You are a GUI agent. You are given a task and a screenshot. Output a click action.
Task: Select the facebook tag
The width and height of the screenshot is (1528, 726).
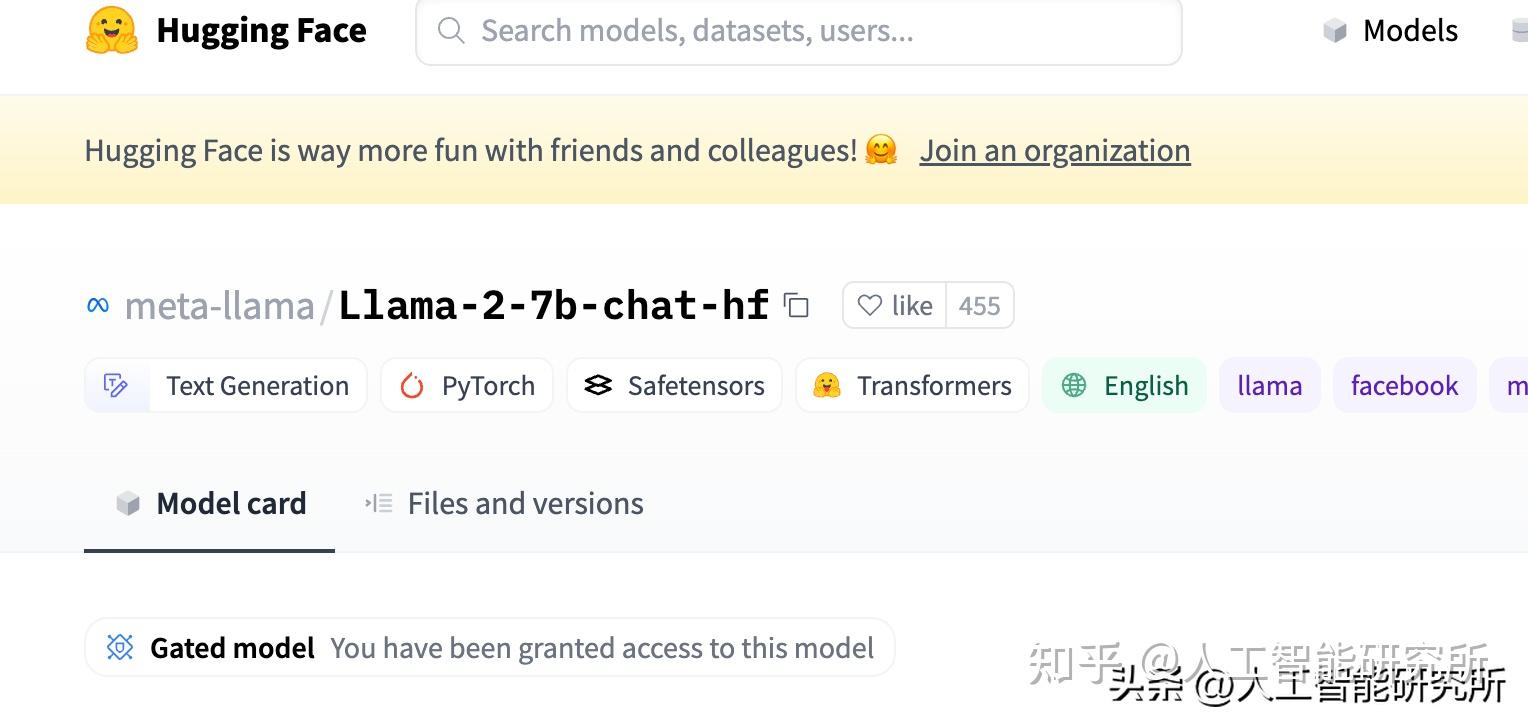(x=1404, y=386)
